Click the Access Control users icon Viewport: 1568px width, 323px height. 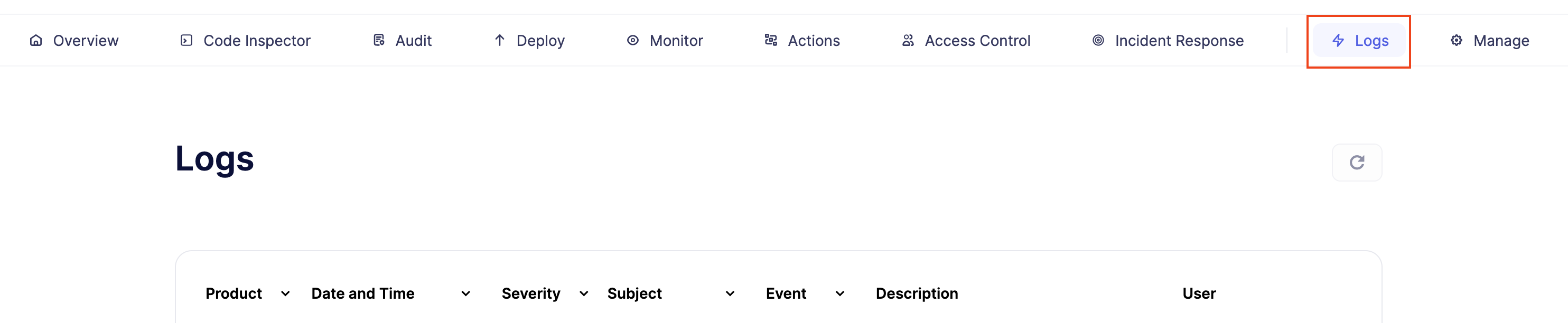908,40
